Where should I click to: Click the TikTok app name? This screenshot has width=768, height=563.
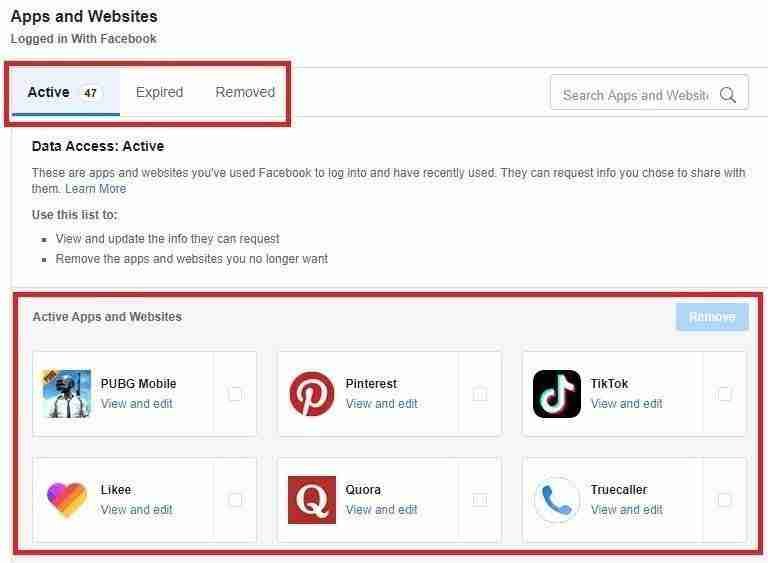tap(609, 384)
